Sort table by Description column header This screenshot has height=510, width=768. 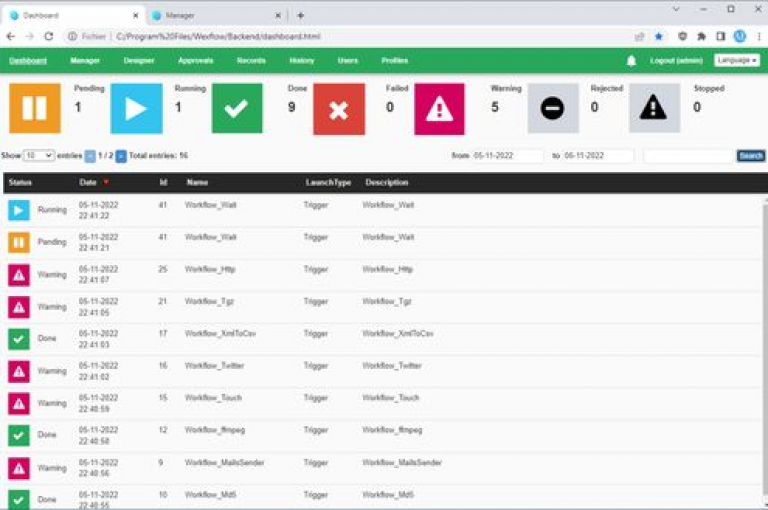pyautogui.click(x=386, y=182)
